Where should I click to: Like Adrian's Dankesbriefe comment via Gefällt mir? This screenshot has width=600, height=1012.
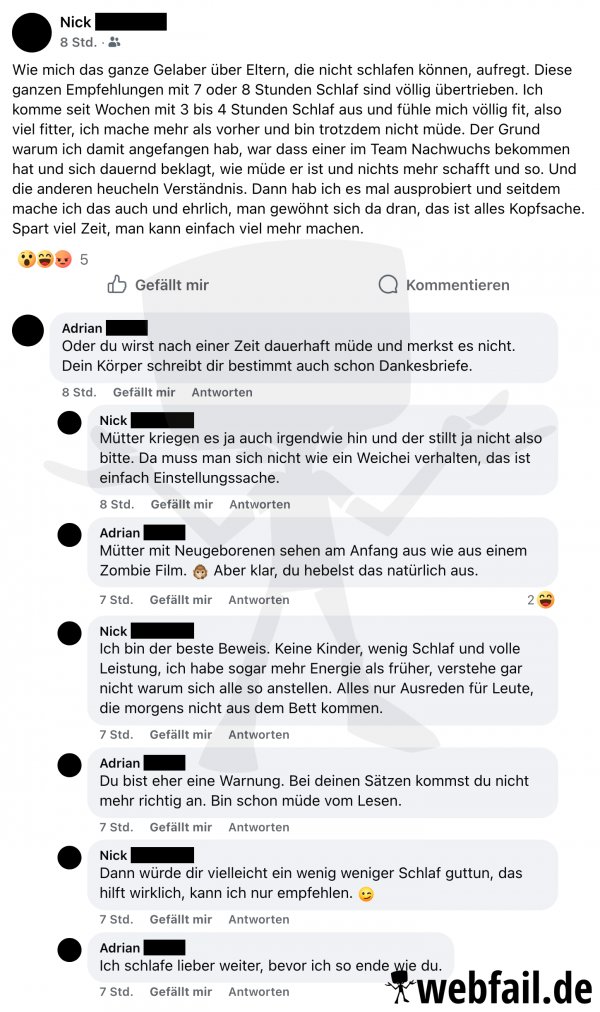[x=144, y=392]
